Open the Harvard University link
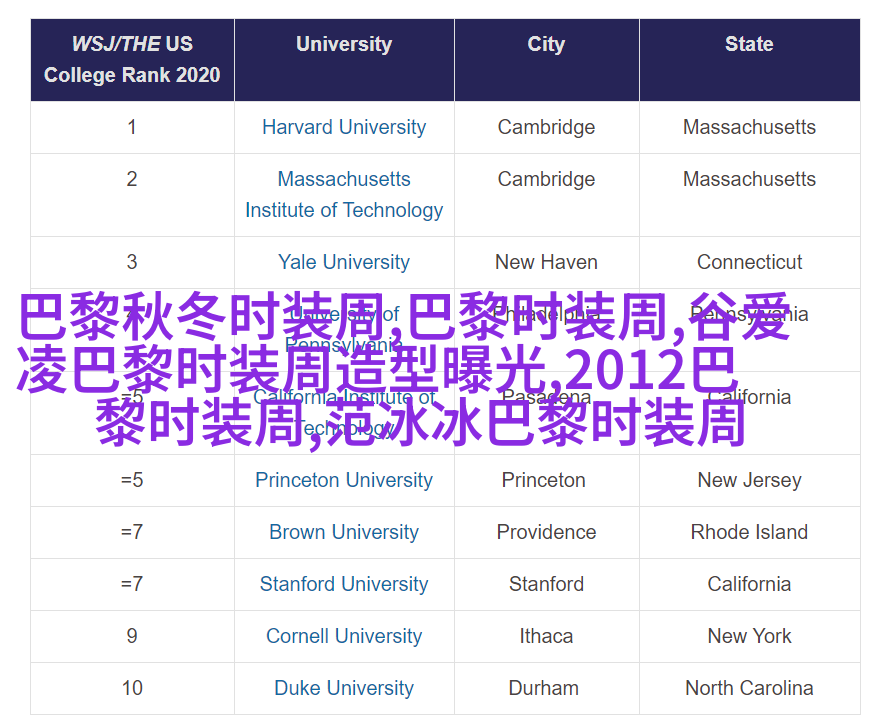Image resolution: width=878 pixels, height=726 pixels. 344,127
